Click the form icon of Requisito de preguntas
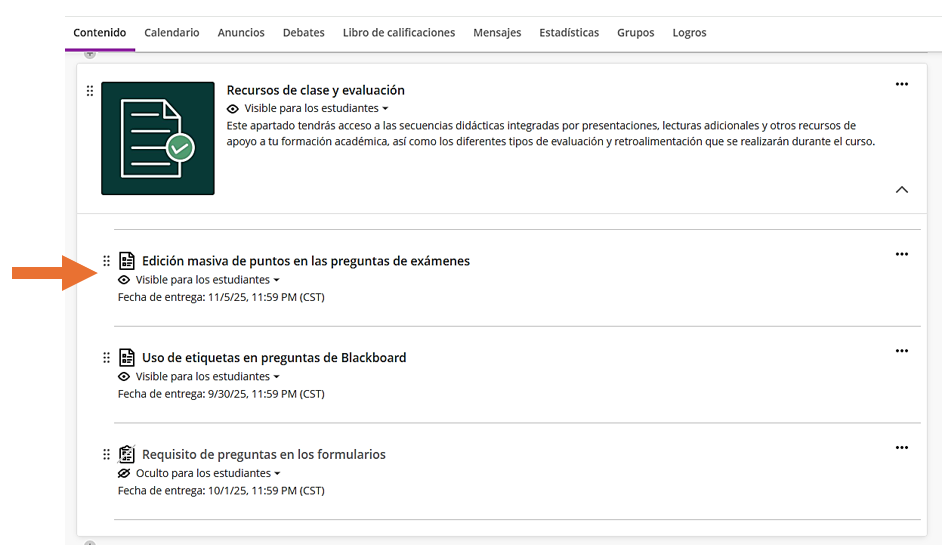Image resolution: width=952 pixels, height=556 pixels. click(x=127, y=454)
